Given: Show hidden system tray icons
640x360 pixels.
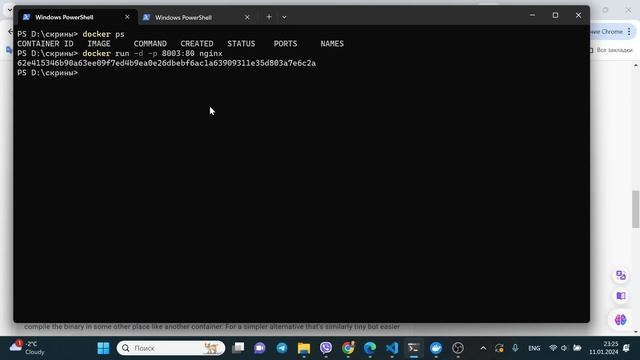Looking at the screenshot, I should [483, 348].
